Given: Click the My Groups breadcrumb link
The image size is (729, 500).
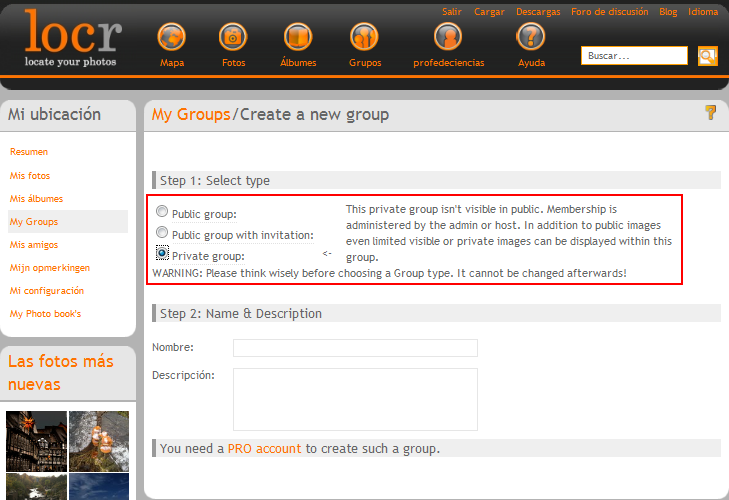Looking at the screenshot, I should [x=191, y=114].
